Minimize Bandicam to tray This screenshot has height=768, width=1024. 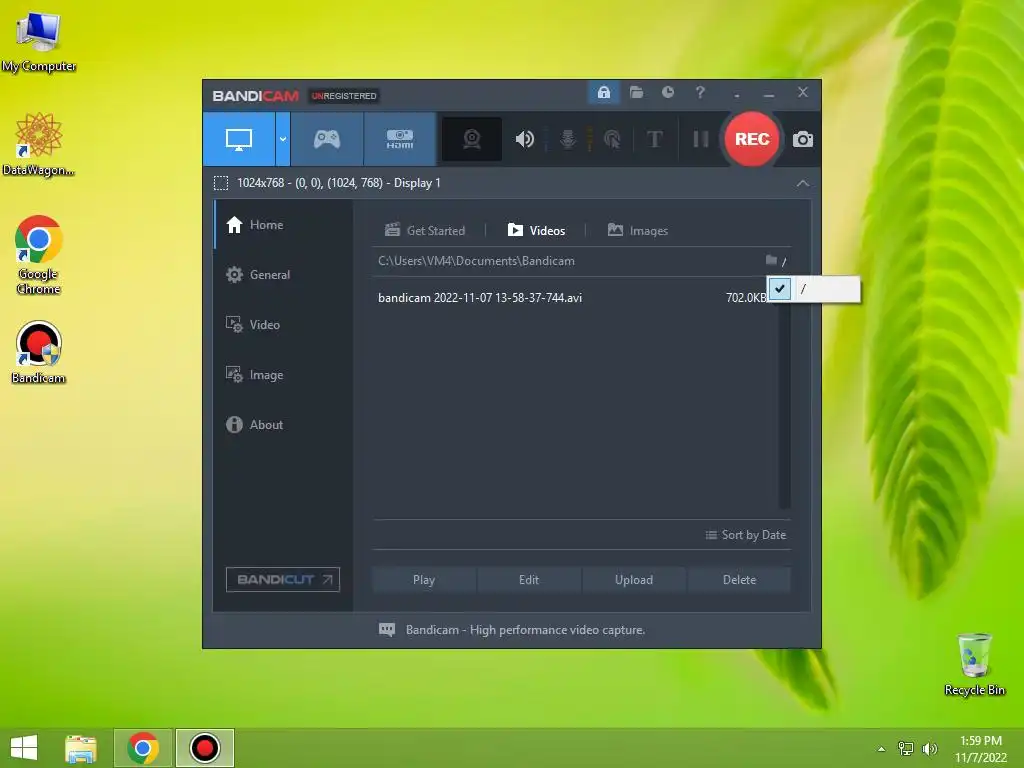point(737,95)
